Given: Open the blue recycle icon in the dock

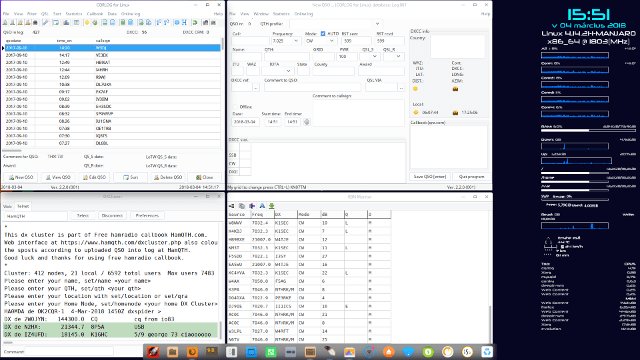Looking at the screenshot, I should point(487,352).
